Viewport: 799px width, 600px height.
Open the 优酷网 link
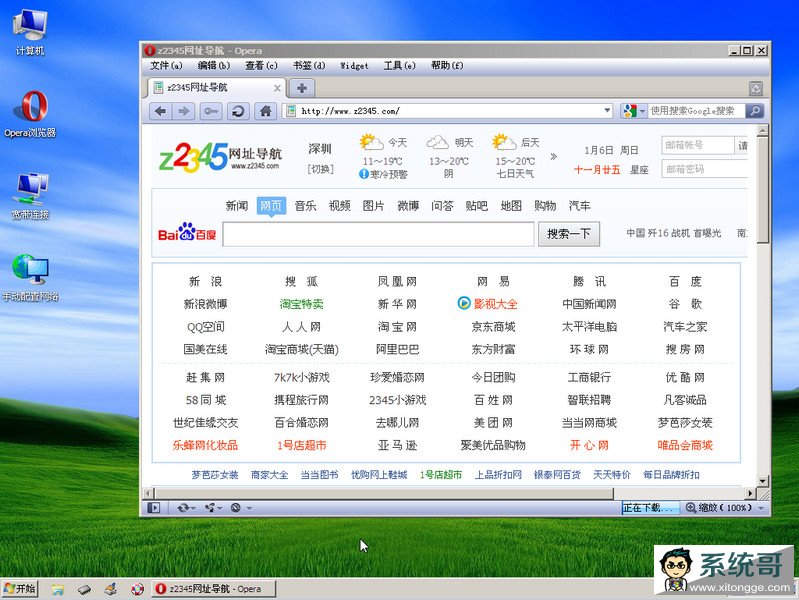pos(685,377)
